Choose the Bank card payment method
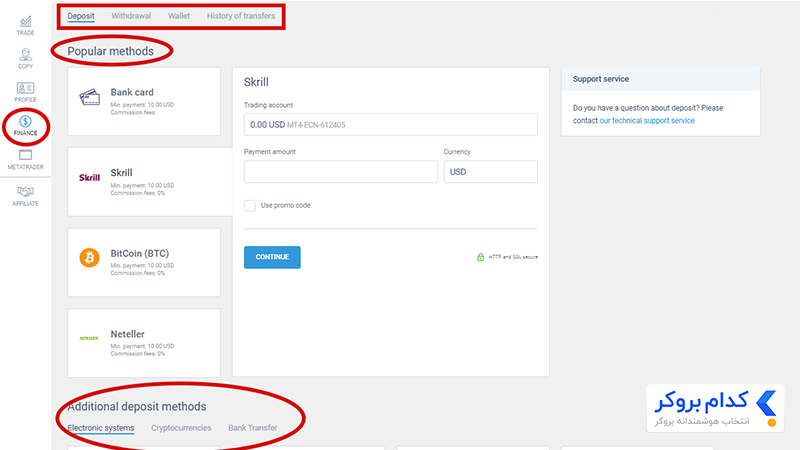 pyautogui.click(x=144, y=102)
